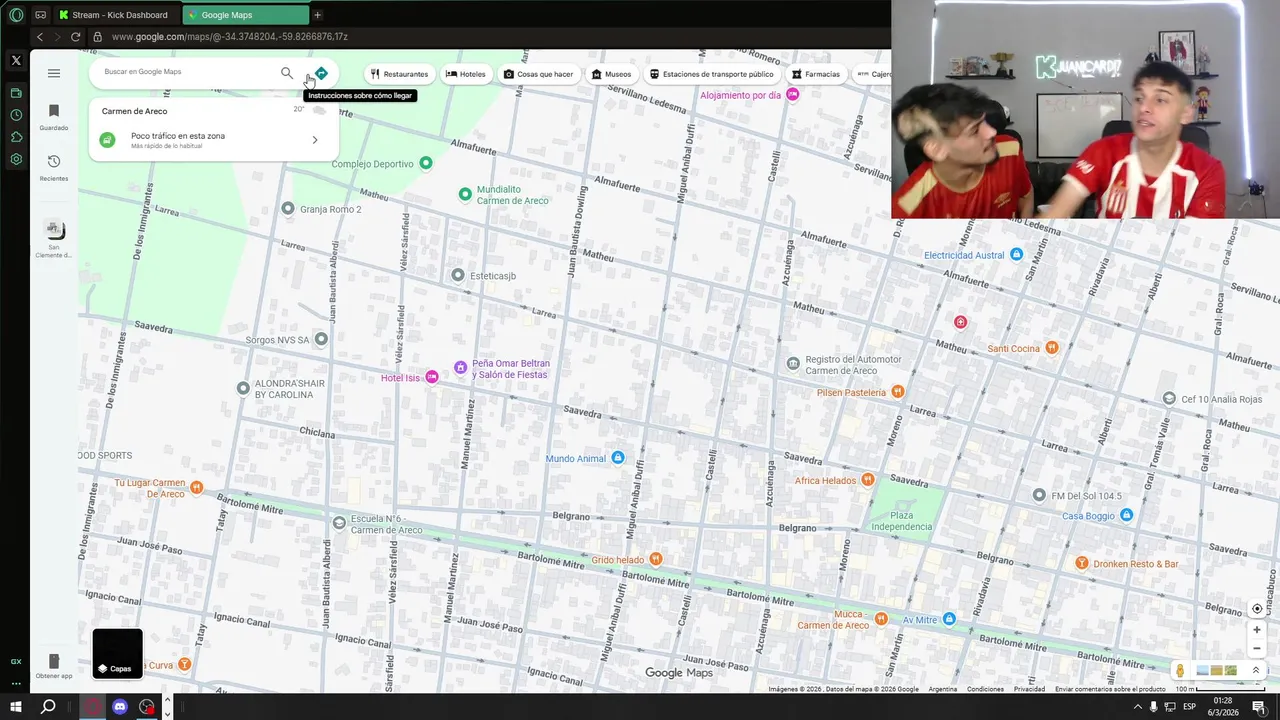This screenshot has height=720, width=1280.
Task: Click the Argentina footer link
Action: click(942, 689)
